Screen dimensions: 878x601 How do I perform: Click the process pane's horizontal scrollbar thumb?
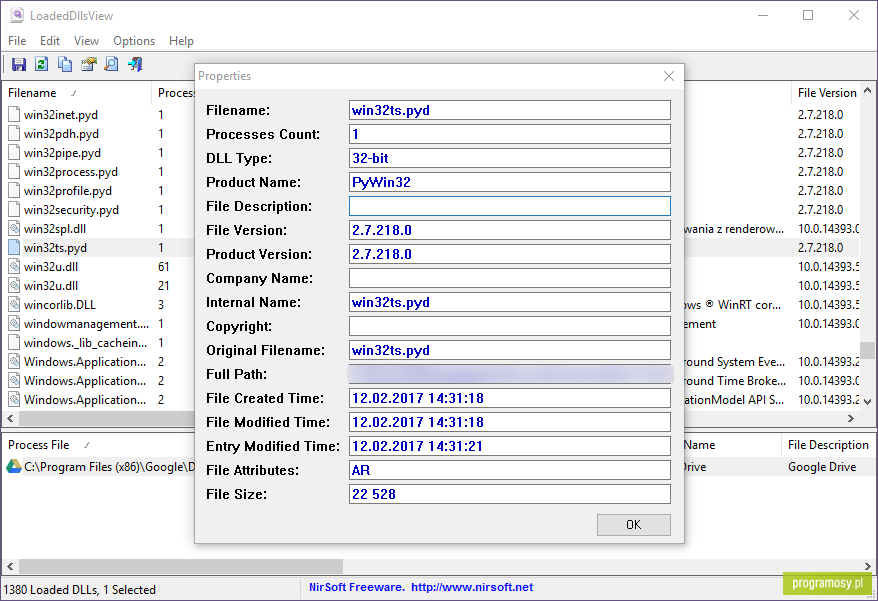pos(181,566)
